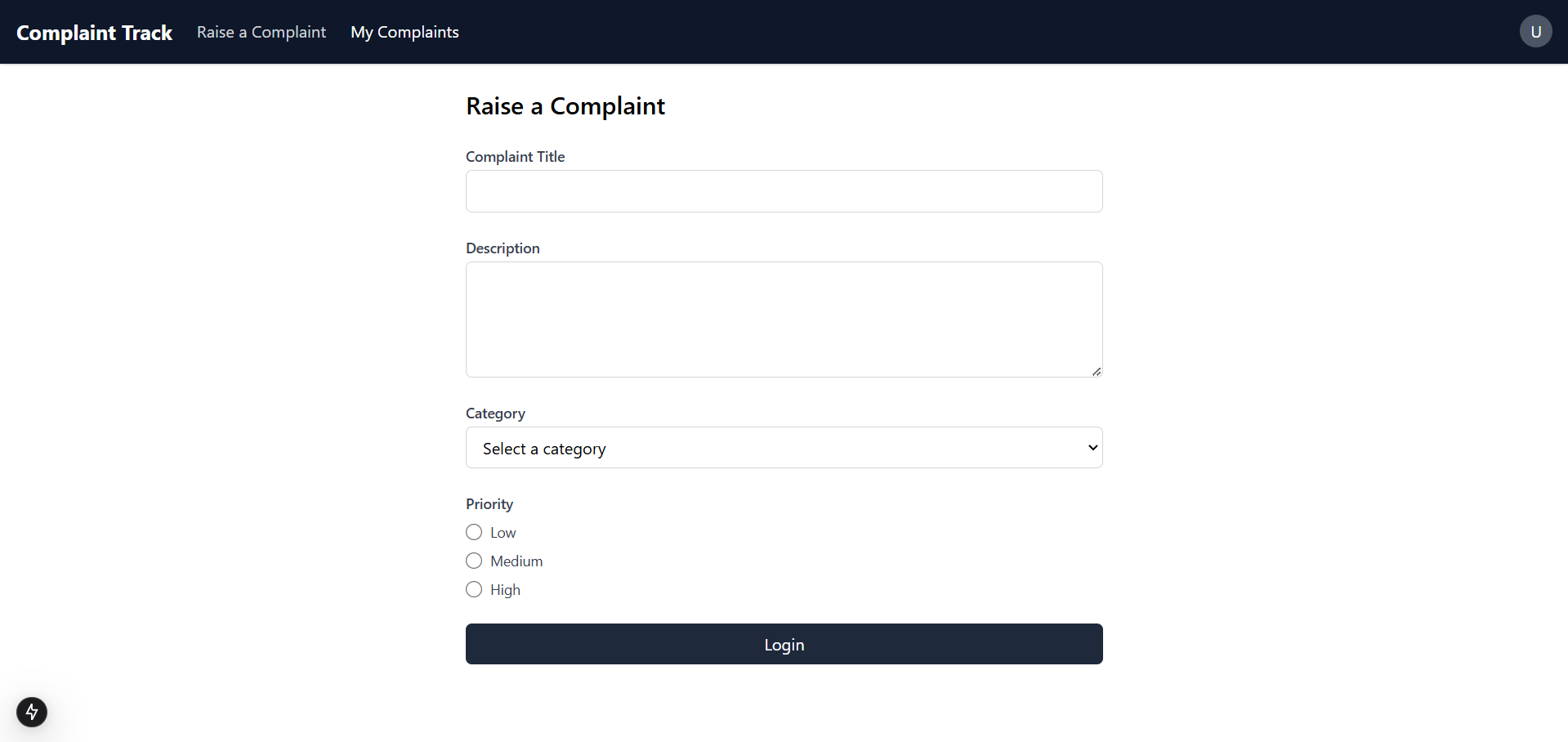Click the Complaint Title field label
Screen dimensions: 1568x742
pyautogui.click(x=515, y=157)
